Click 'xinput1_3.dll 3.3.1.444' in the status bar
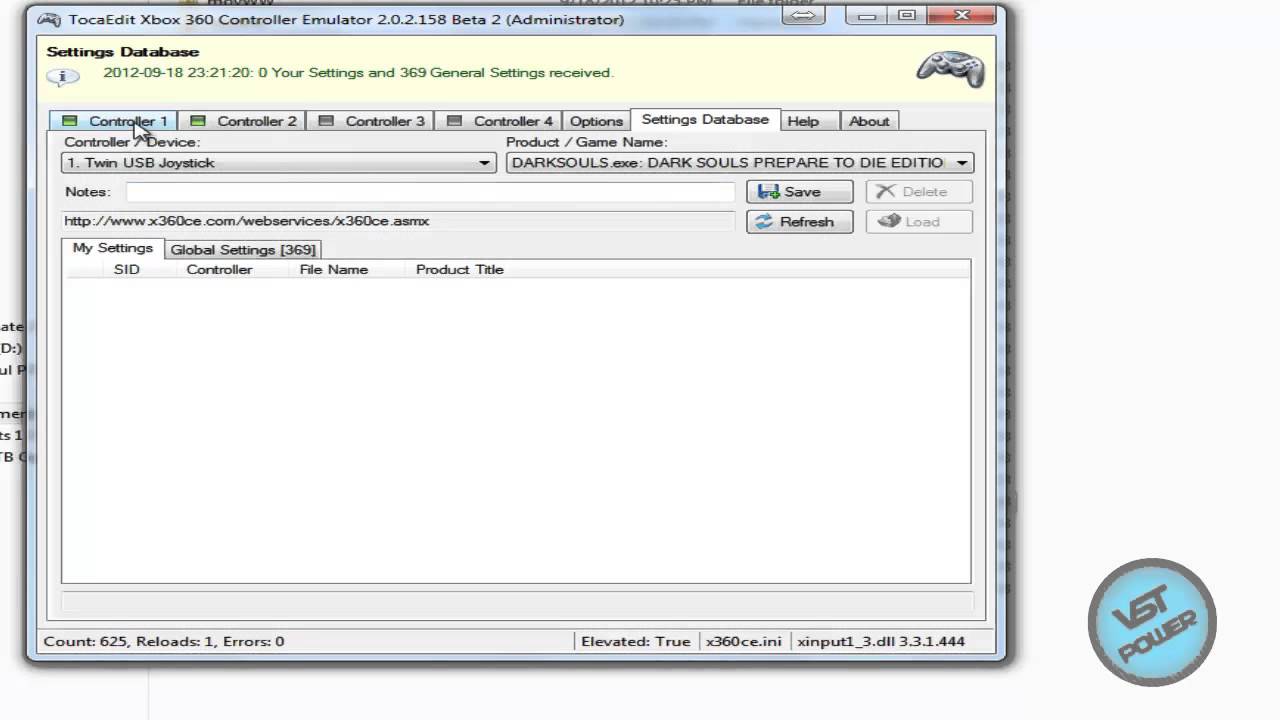Image resolution: width=1280 pixels, height=720 pixels. tap(881, 641)
